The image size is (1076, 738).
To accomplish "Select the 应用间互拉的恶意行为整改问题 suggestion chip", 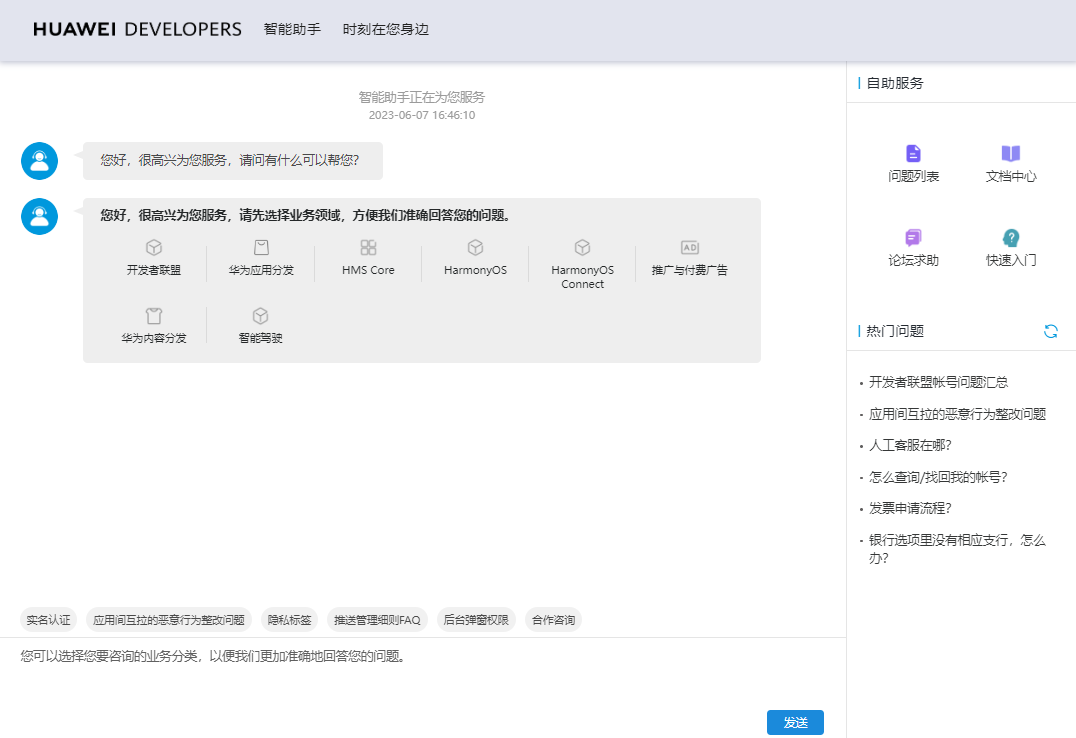I will [169, 620].
